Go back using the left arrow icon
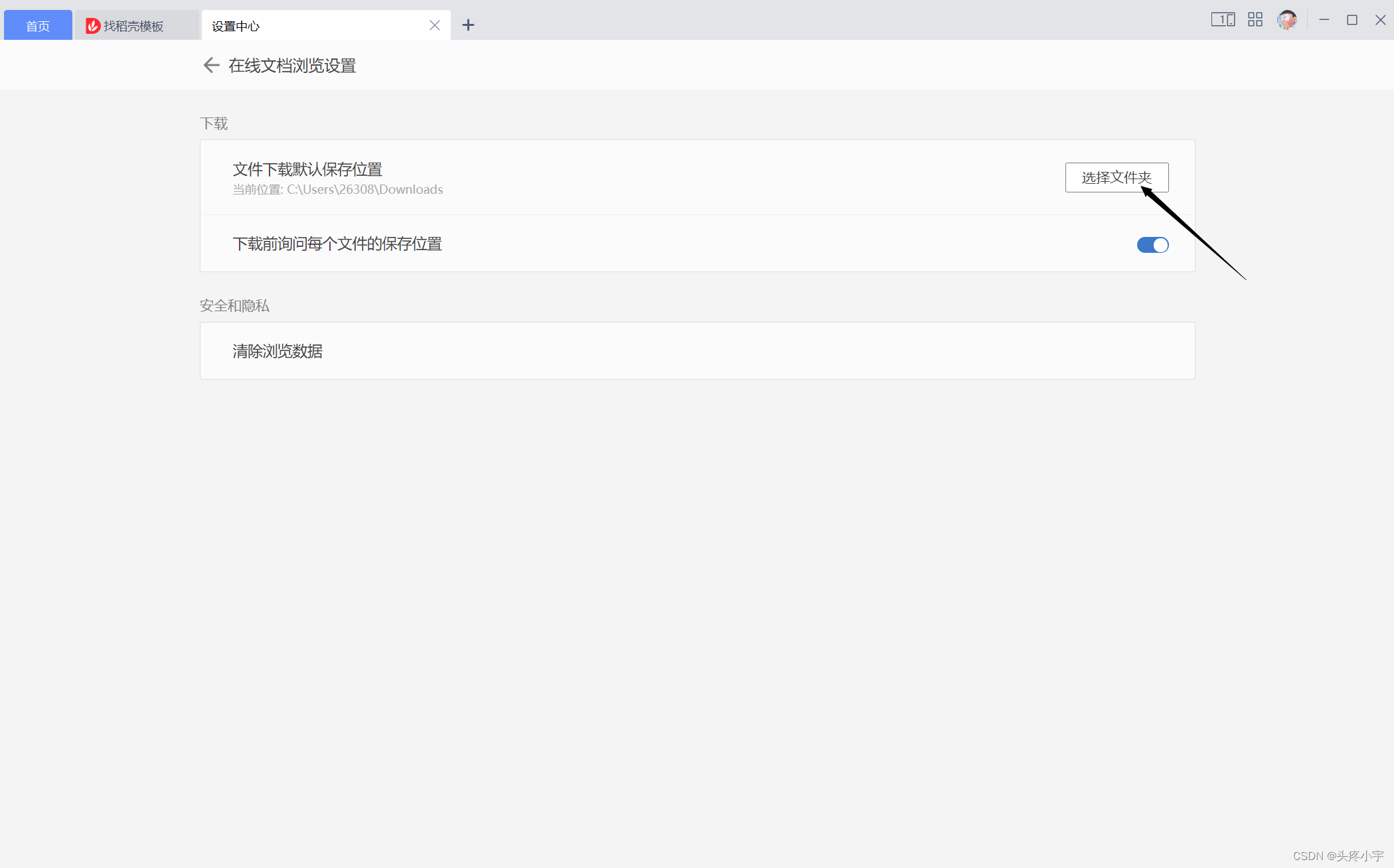 pos(211,65)
